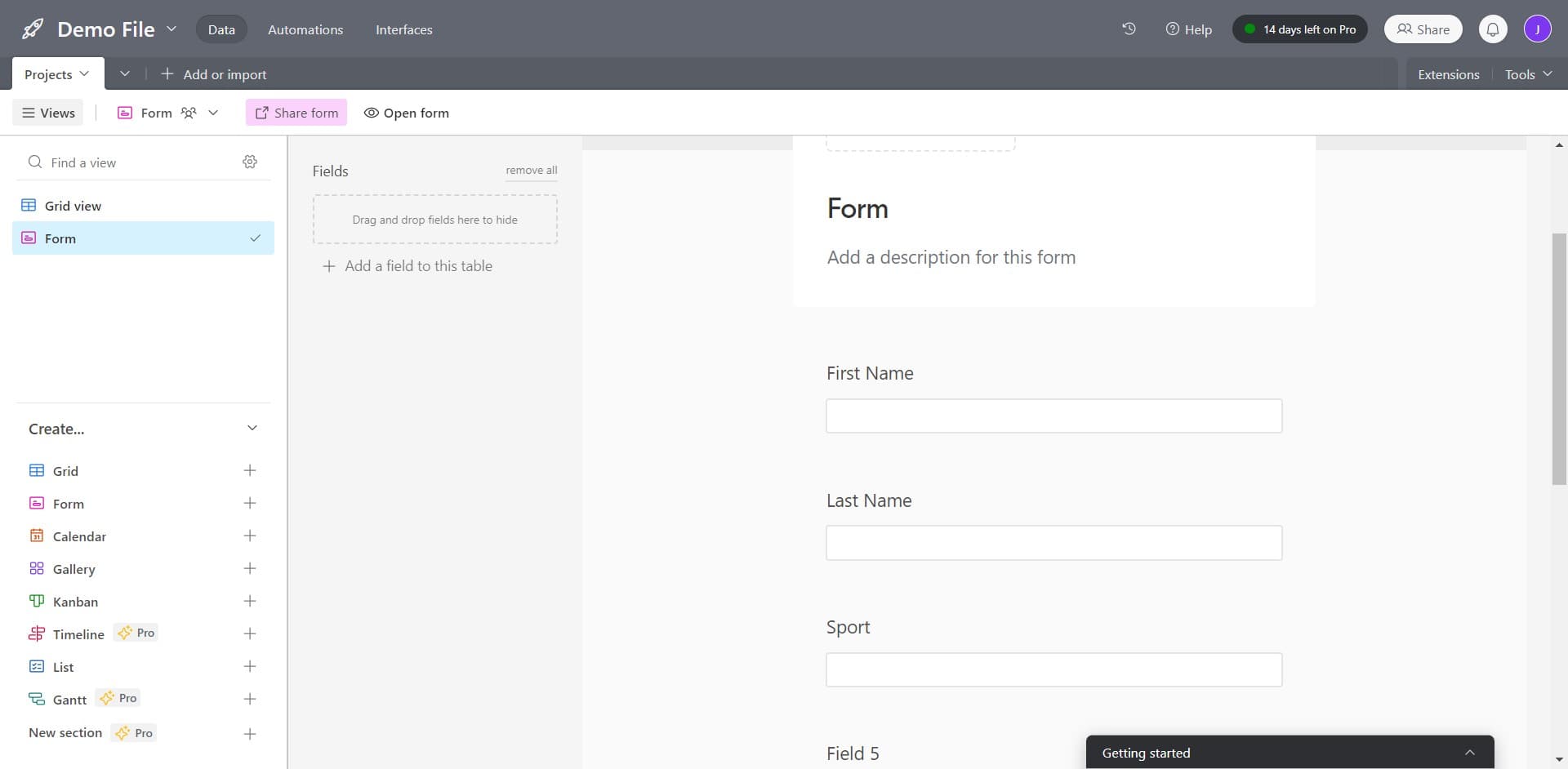Create a new Kanban view

pyautogui.click(x=250, y=601)
